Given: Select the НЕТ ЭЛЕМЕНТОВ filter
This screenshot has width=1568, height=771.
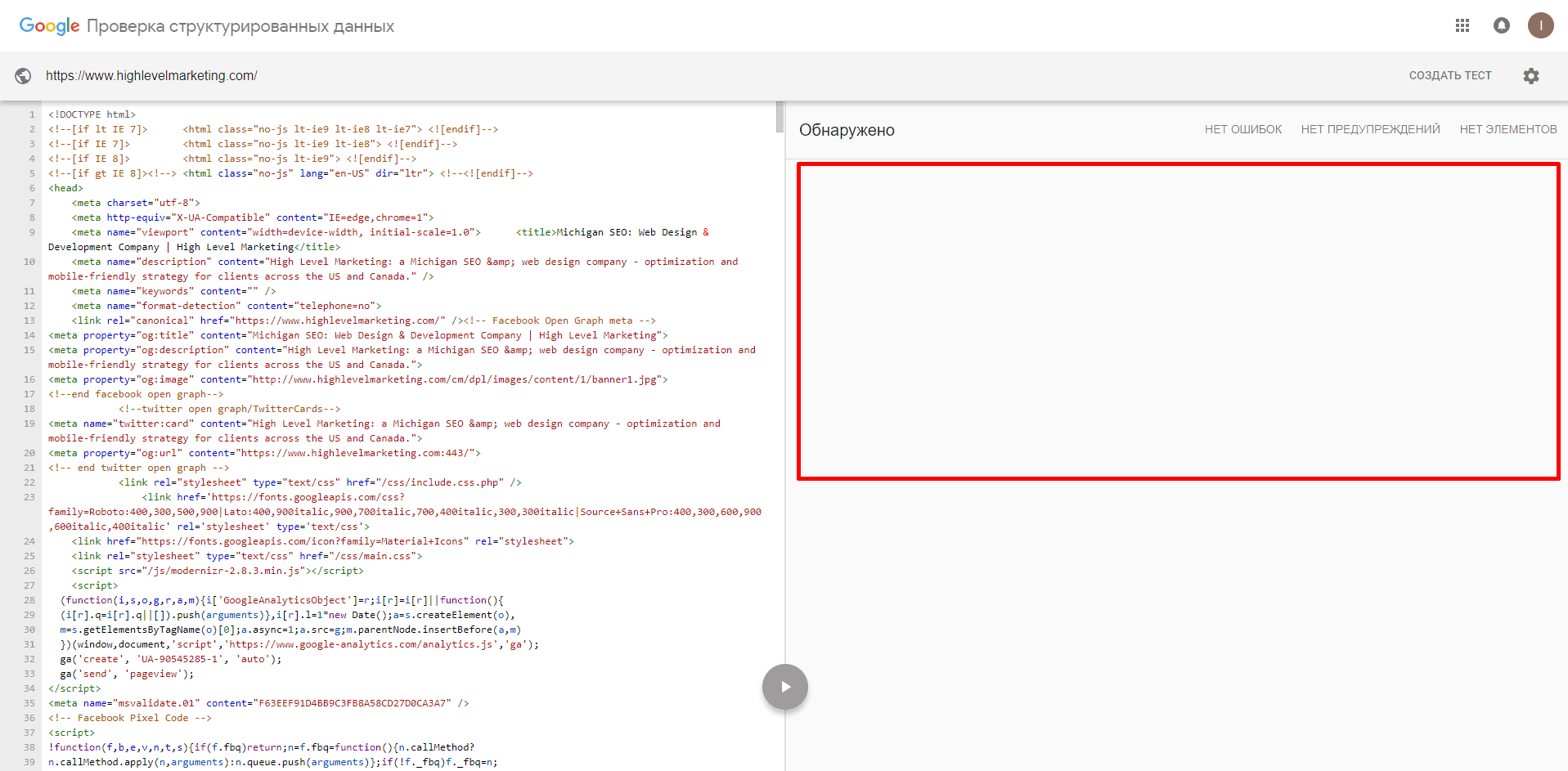Looking at the screenshot, I should coord(1507,130).
